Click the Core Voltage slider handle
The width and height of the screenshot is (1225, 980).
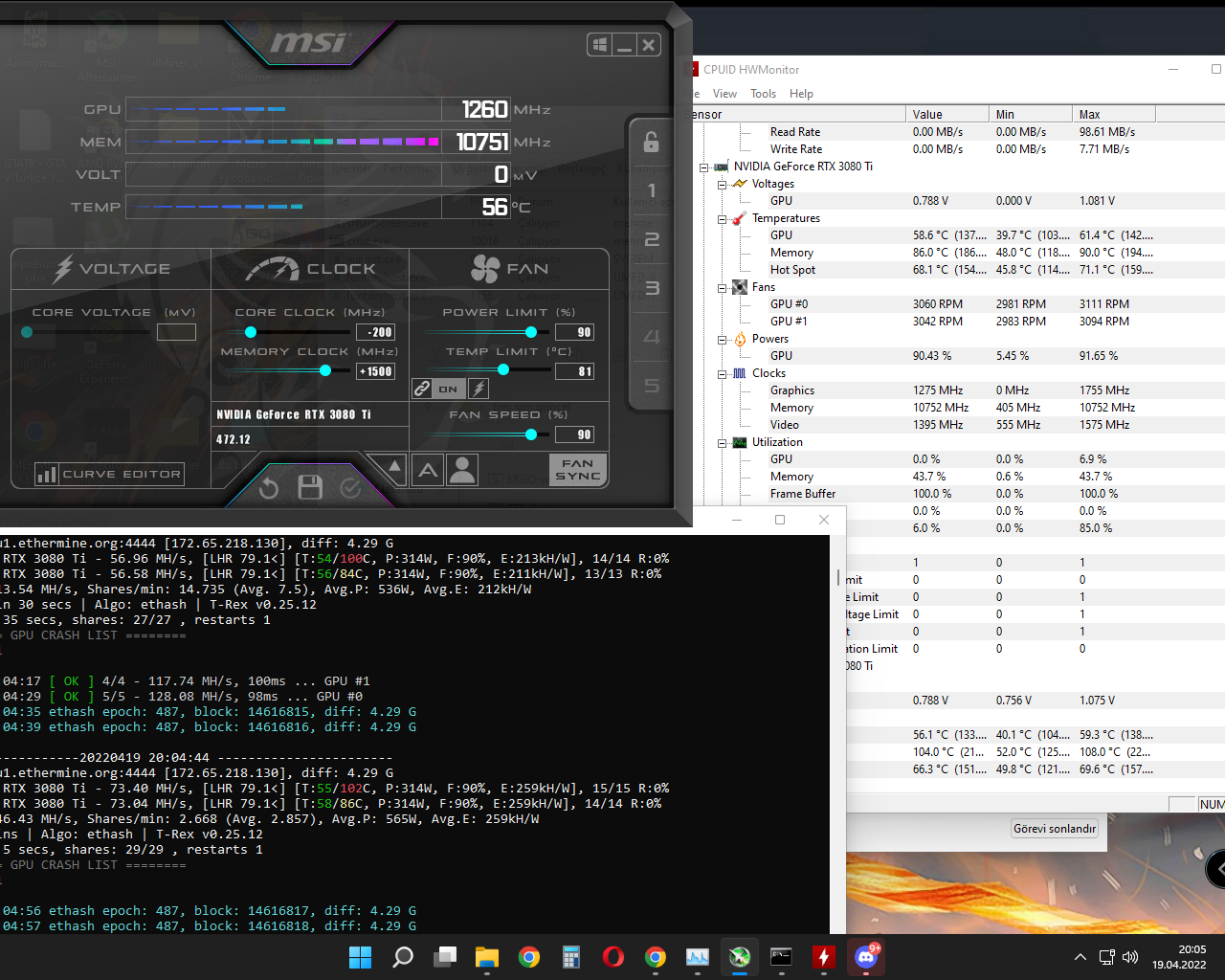(x=27, y=332)
